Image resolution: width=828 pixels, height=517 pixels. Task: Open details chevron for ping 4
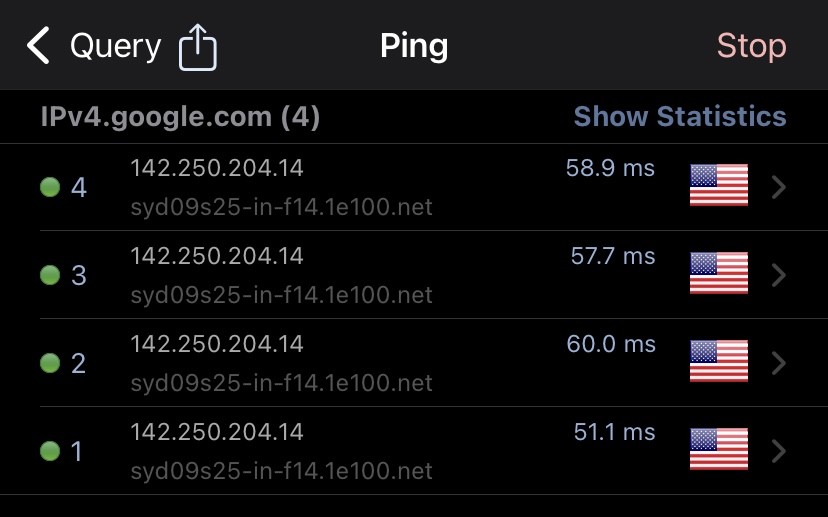tap(780, 187)
